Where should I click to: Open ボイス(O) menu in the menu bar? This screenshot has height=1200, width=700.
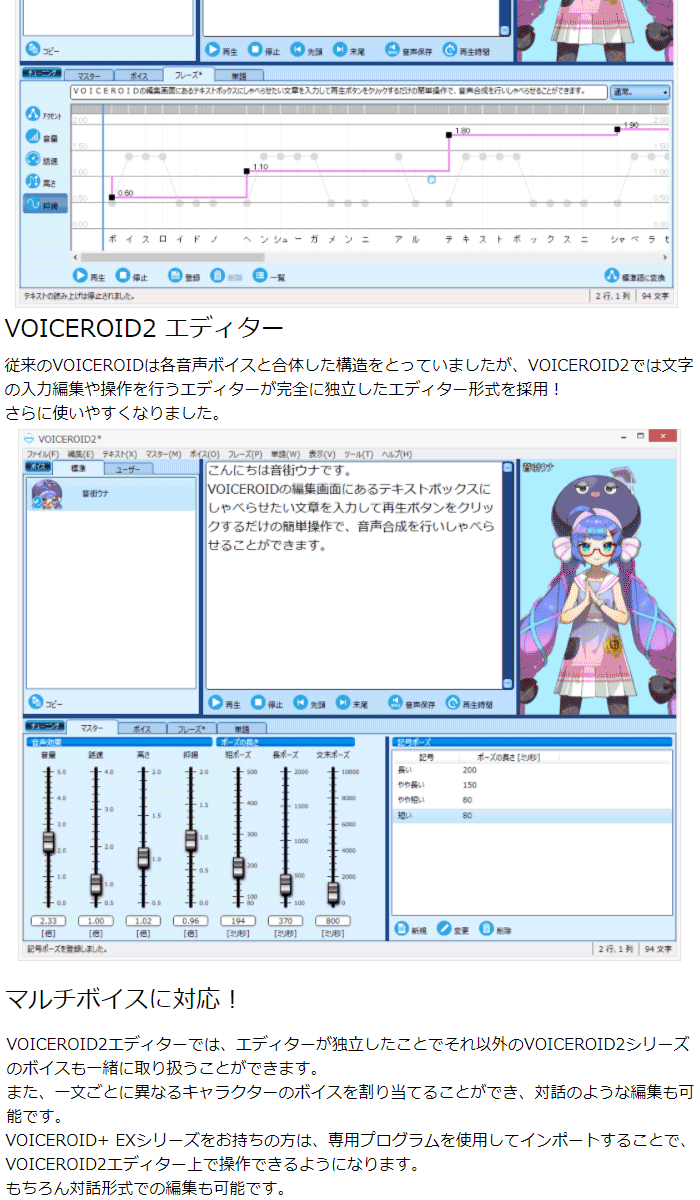pyautogui.click(x=204, y=454)
